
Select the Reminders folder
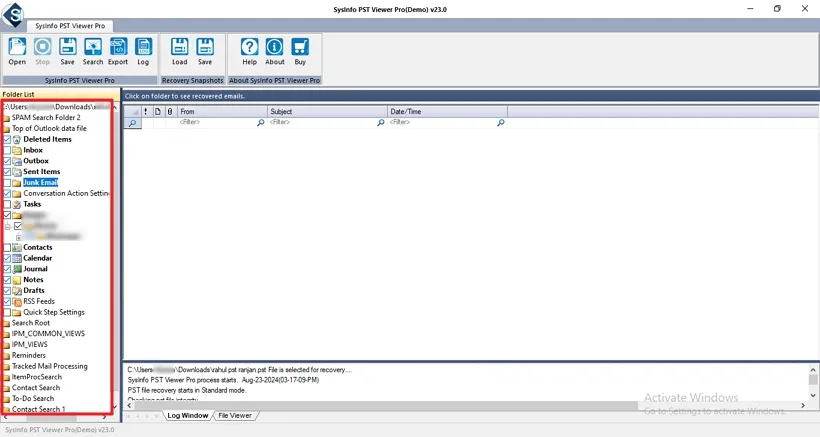(29, 355)
